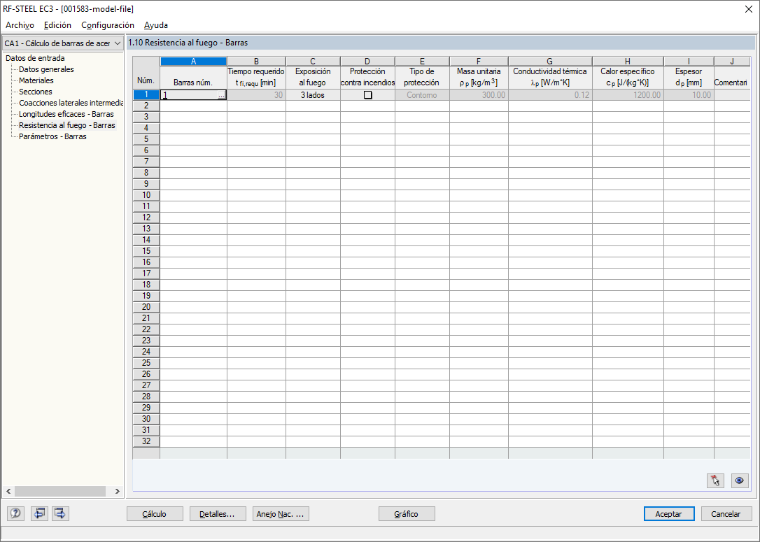The height and width of the screenshot is (542, 760).
Task: Click the Gráfico button
Action: pos(406,514)
